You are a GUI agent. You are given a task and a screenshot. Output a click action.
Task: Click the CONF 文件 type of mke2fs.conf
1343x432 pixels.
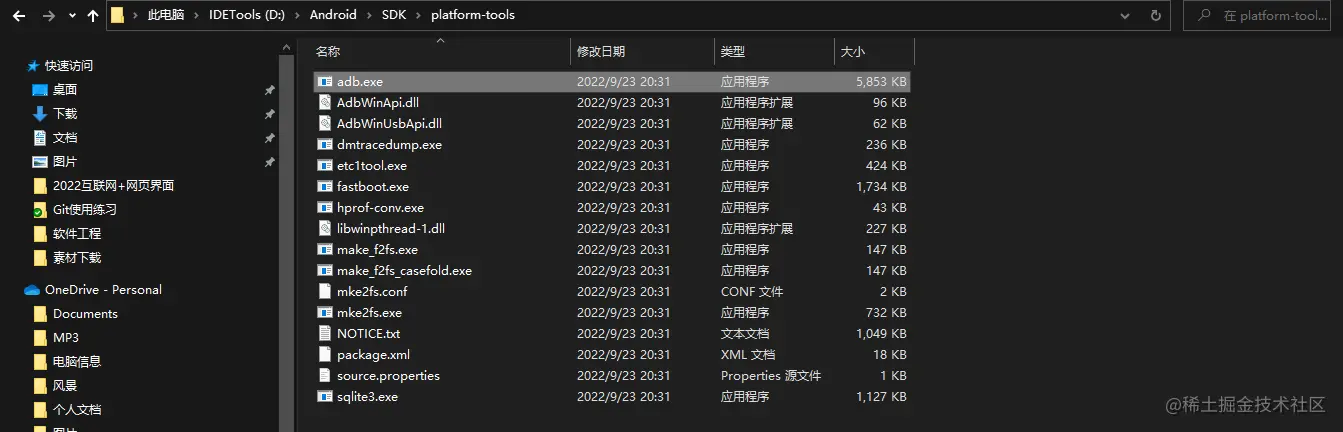point(752,291)
